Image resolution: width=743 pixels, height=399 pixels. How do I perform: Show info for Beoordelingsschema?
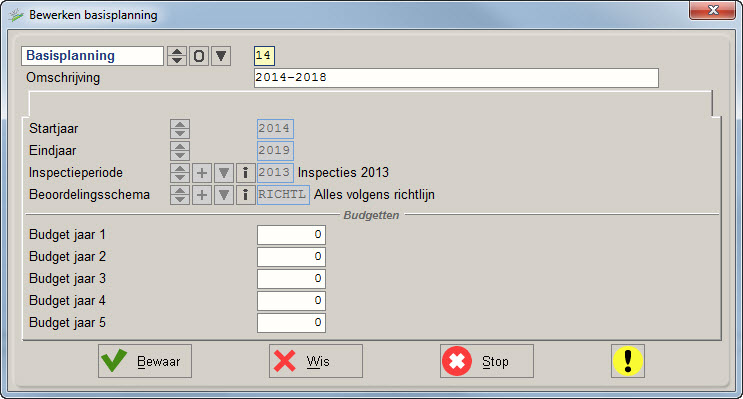click(245, 195)
